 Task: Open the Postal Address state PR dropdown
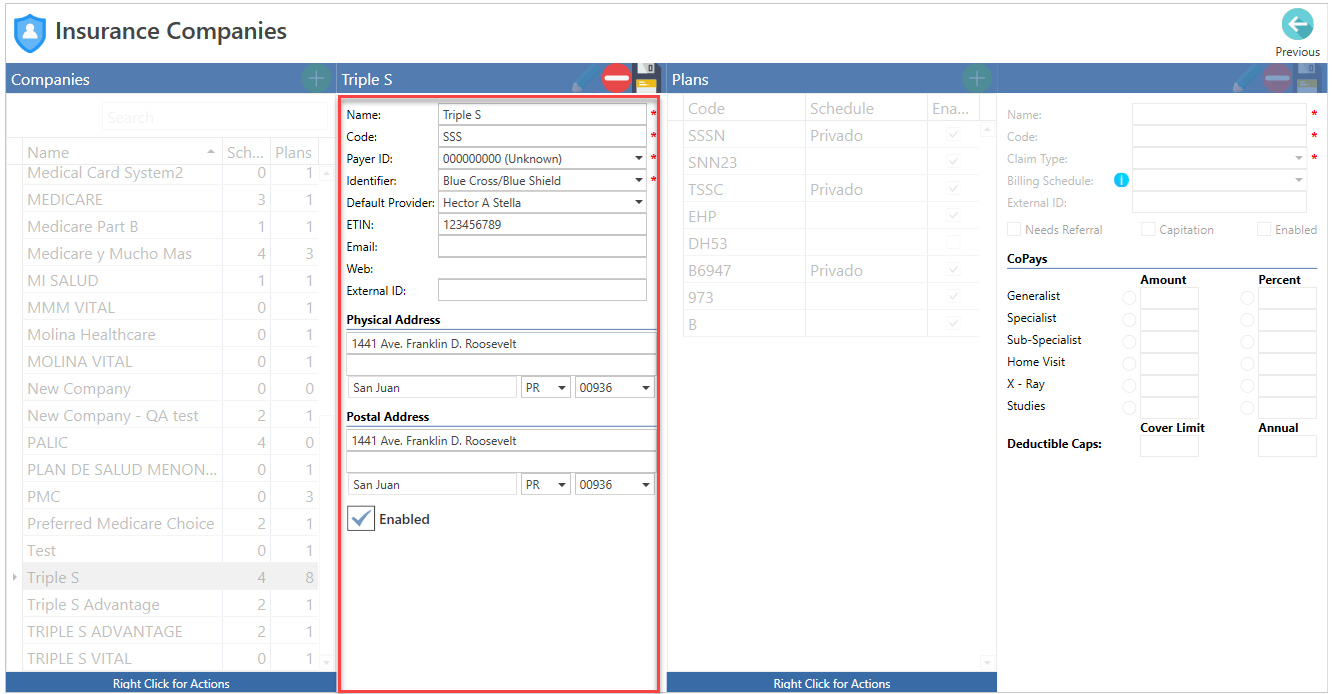coord(562,484)
